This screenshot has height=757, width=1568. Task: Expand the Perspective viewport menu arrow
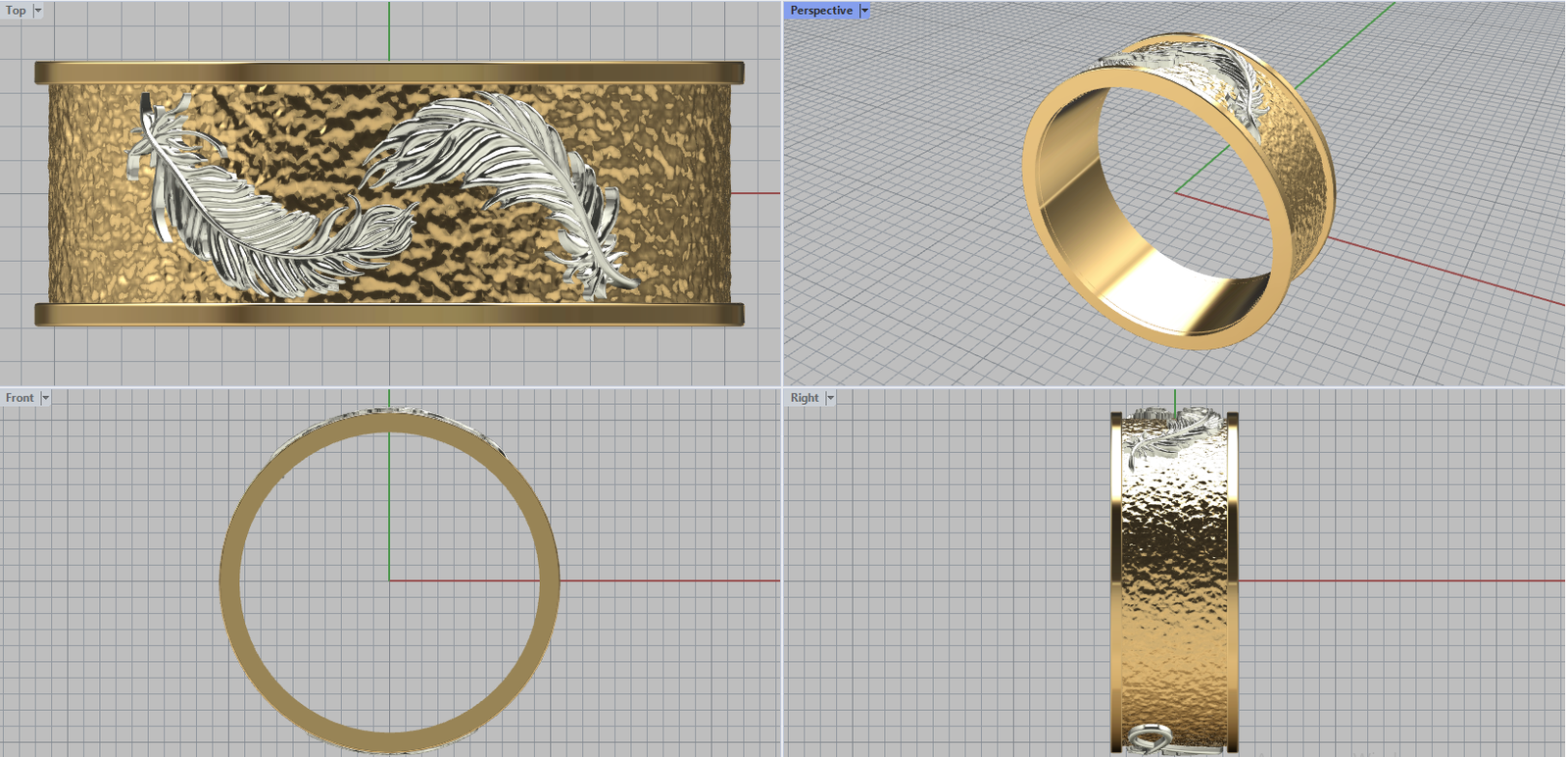click(864, 11)
